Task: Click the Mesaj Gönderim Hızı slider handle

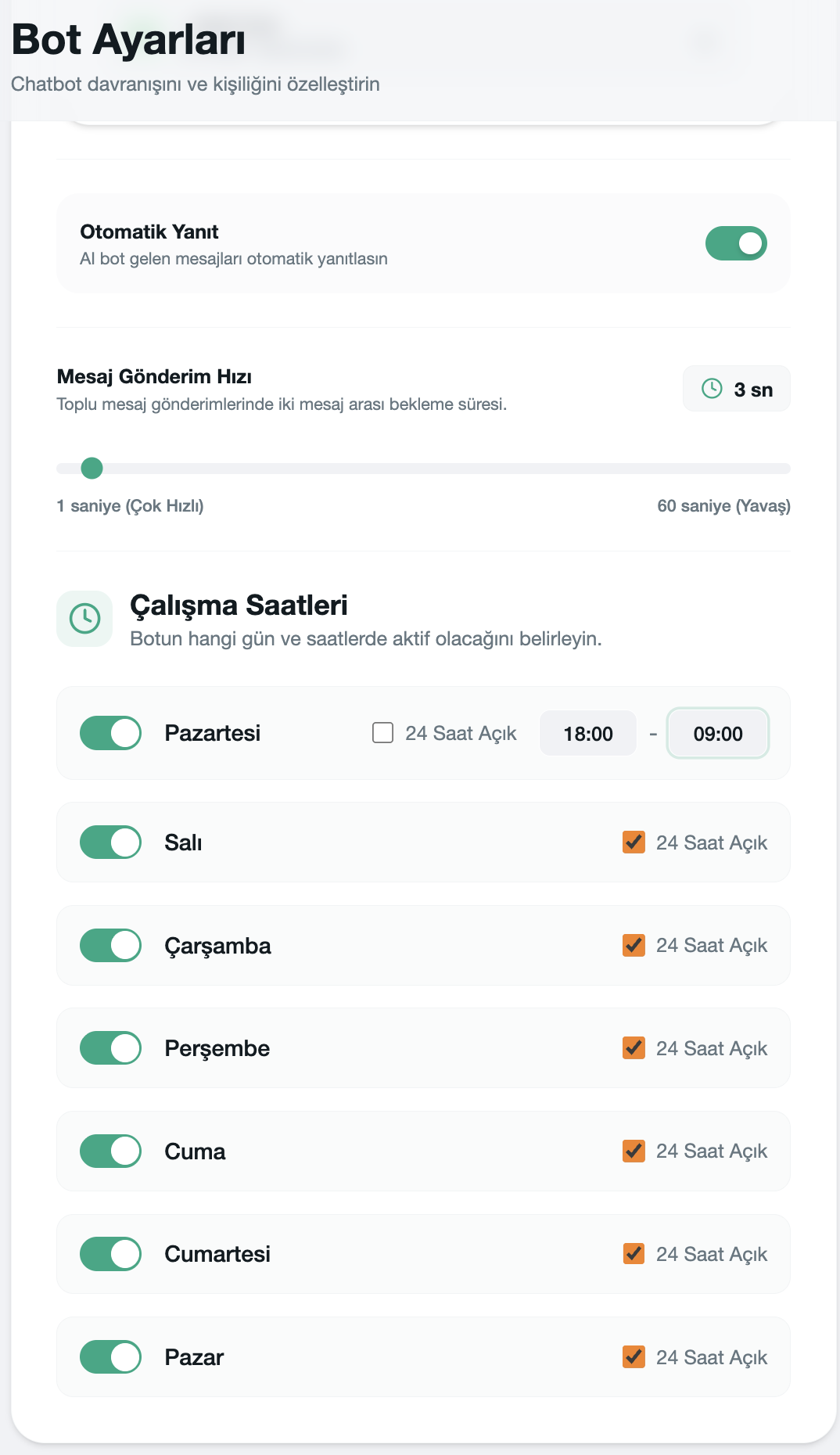Action: tap(92, 469)
